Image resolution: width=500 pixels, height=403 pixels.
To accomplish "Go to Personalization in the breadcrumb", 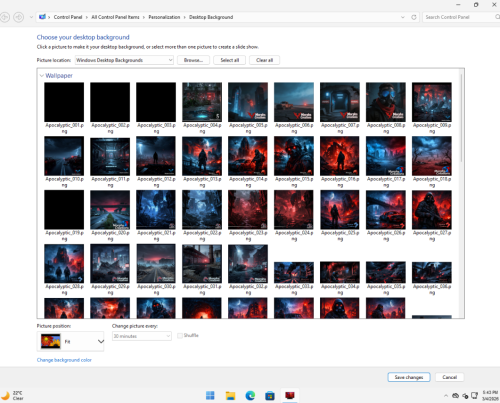I will [x=164, y=17].
